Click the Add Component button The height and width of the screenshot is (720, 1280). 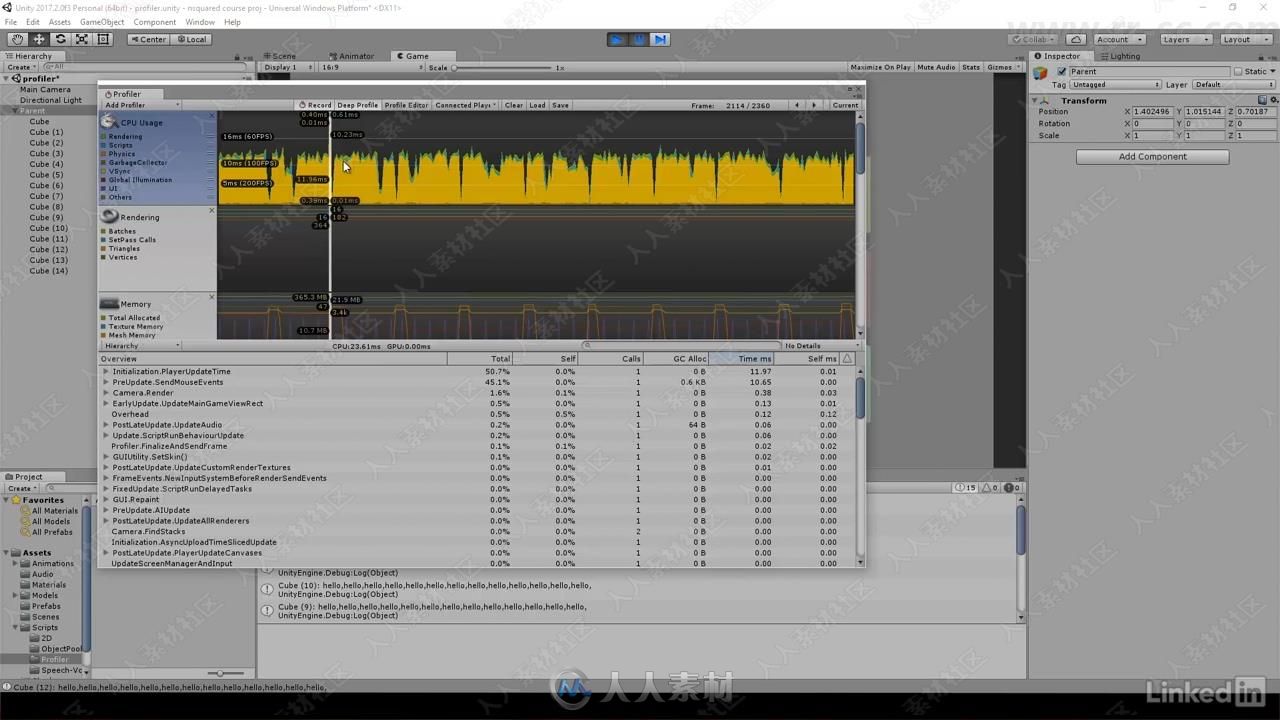click(1152, 157)
